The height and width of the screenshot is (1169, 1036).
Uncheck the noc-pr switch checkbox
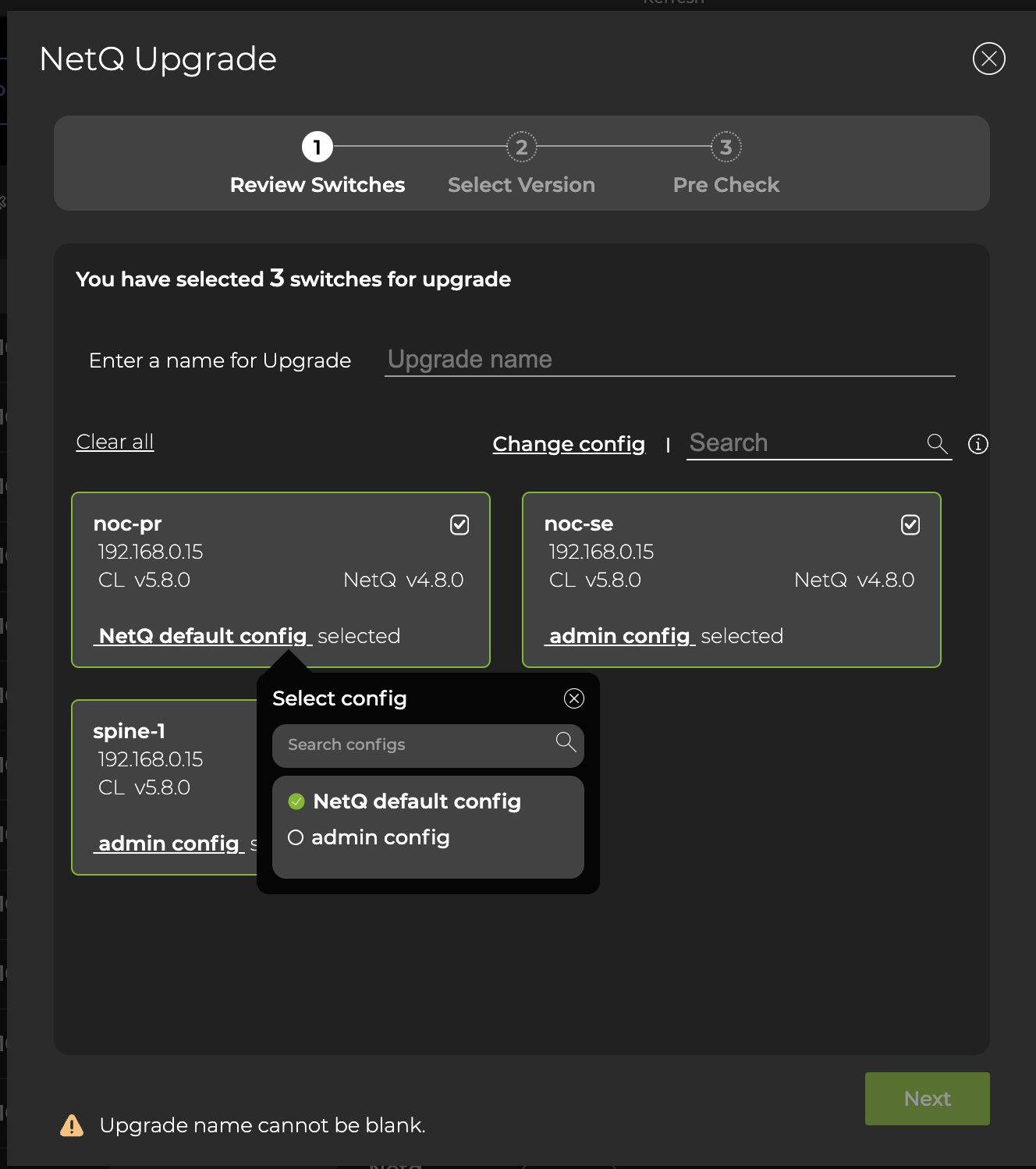[459, 524]
